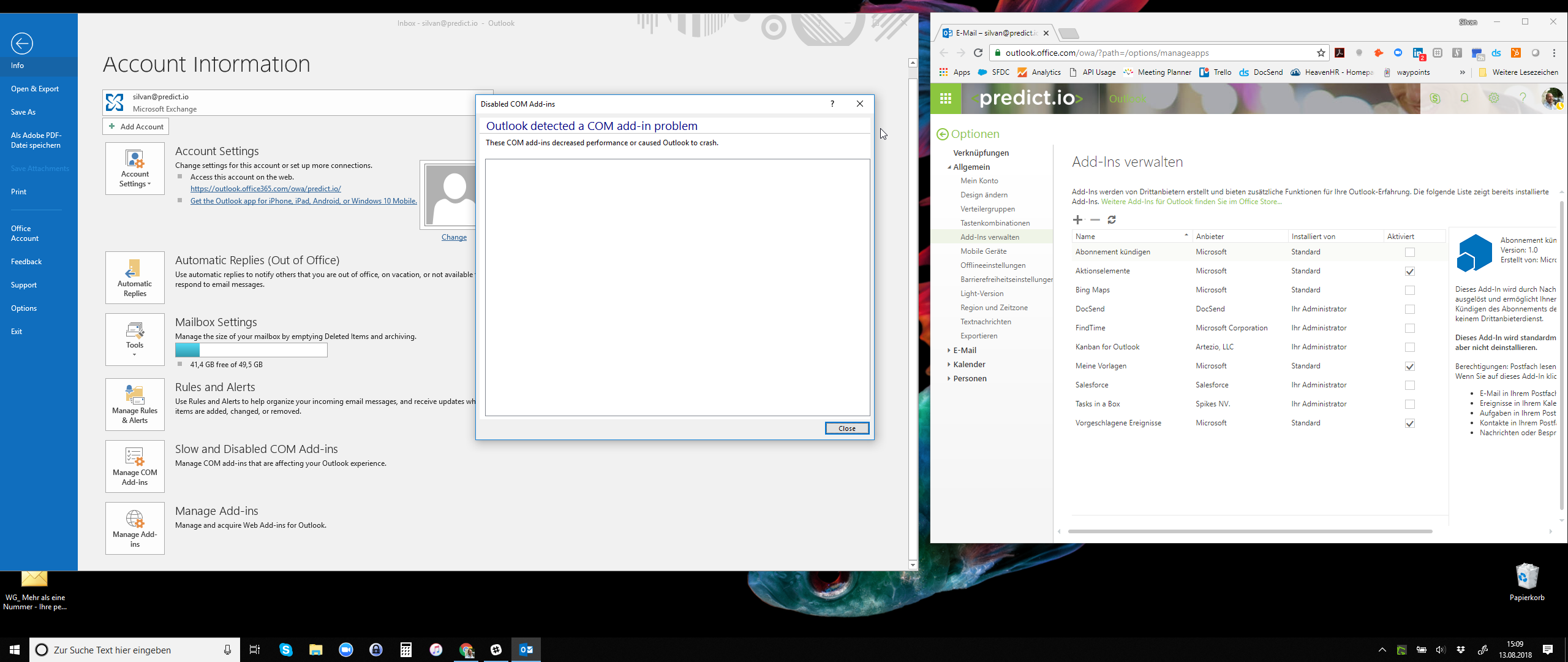Viewport: 1568px width, 662px height.
Task: Click the Windows search box
Action: click(x=135, y=650)
